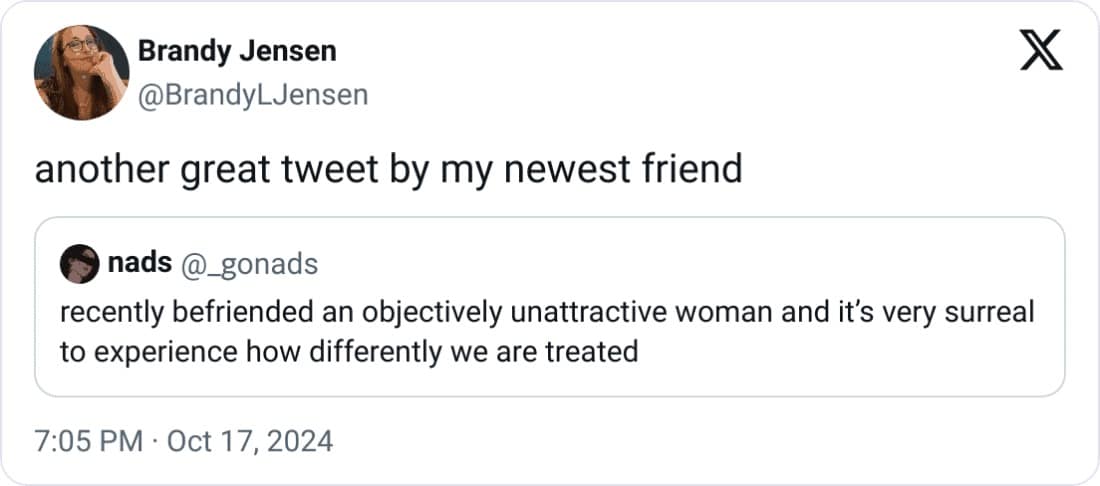This screenshot has width=1100, height=486.
Task: Click the Oct 17, 2024 date
Action: [x=248, y=440]
